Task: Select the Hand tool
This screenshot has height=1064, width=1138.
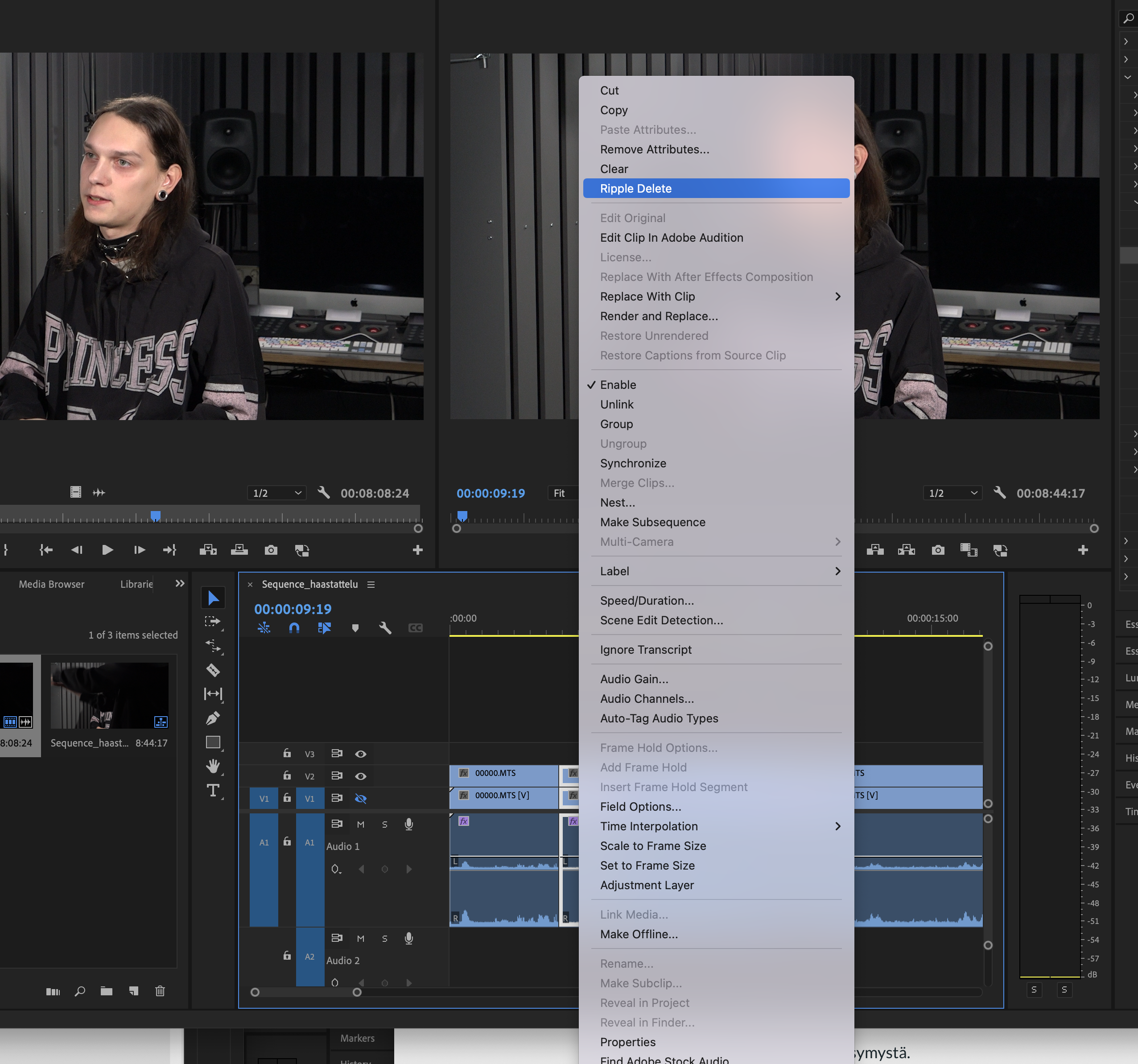Action: coord(213,766)
